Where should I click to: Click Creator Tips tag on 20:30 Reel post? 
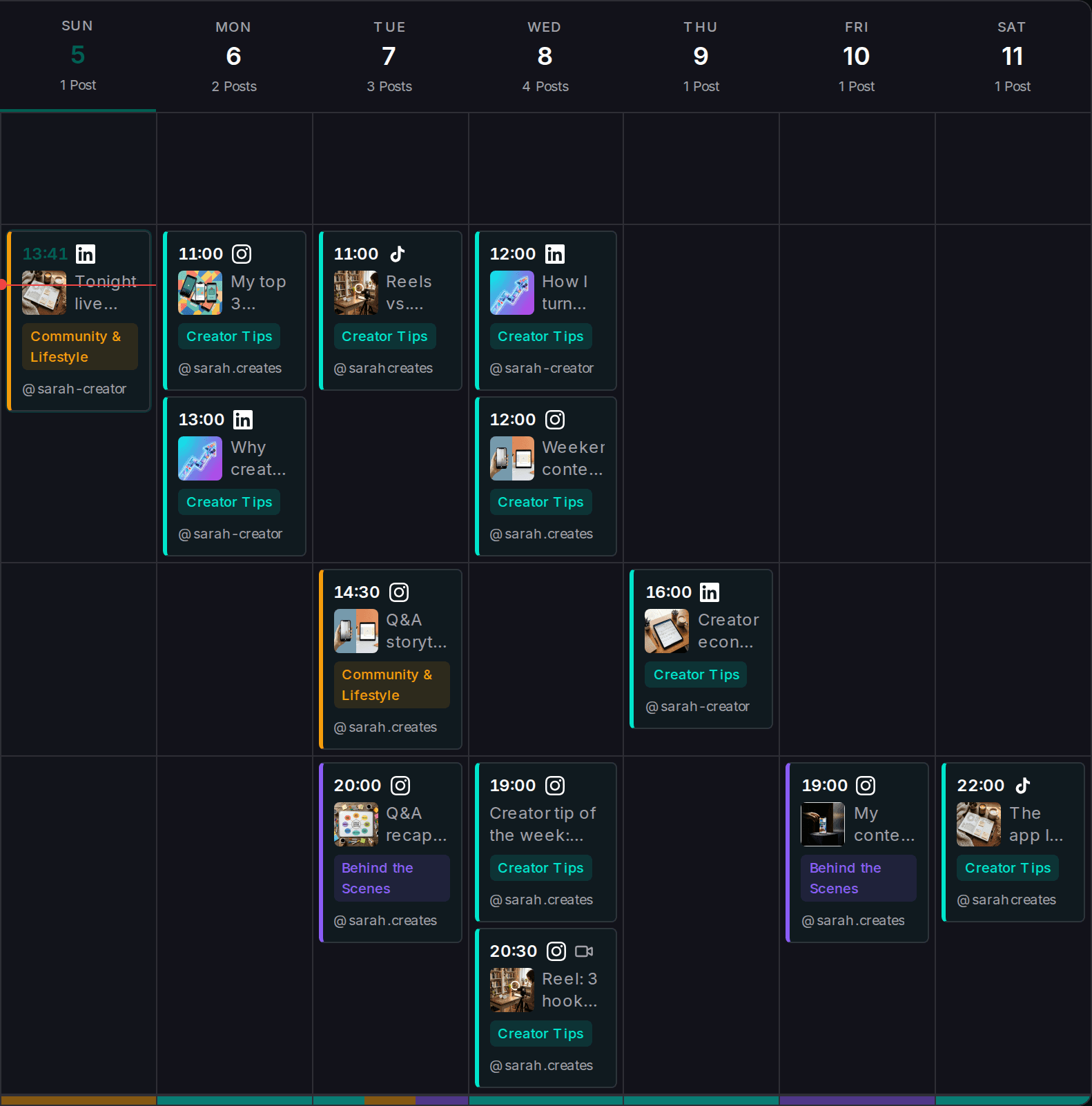point(541,1034)
